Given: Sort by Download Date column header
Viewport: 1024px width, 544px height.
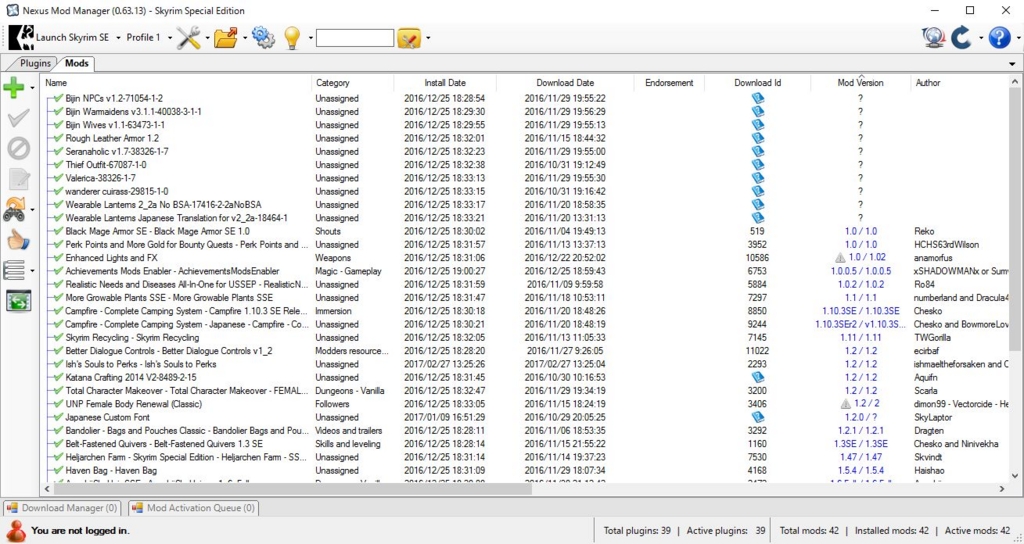Looking at the screenshot, I should [565, 83].
